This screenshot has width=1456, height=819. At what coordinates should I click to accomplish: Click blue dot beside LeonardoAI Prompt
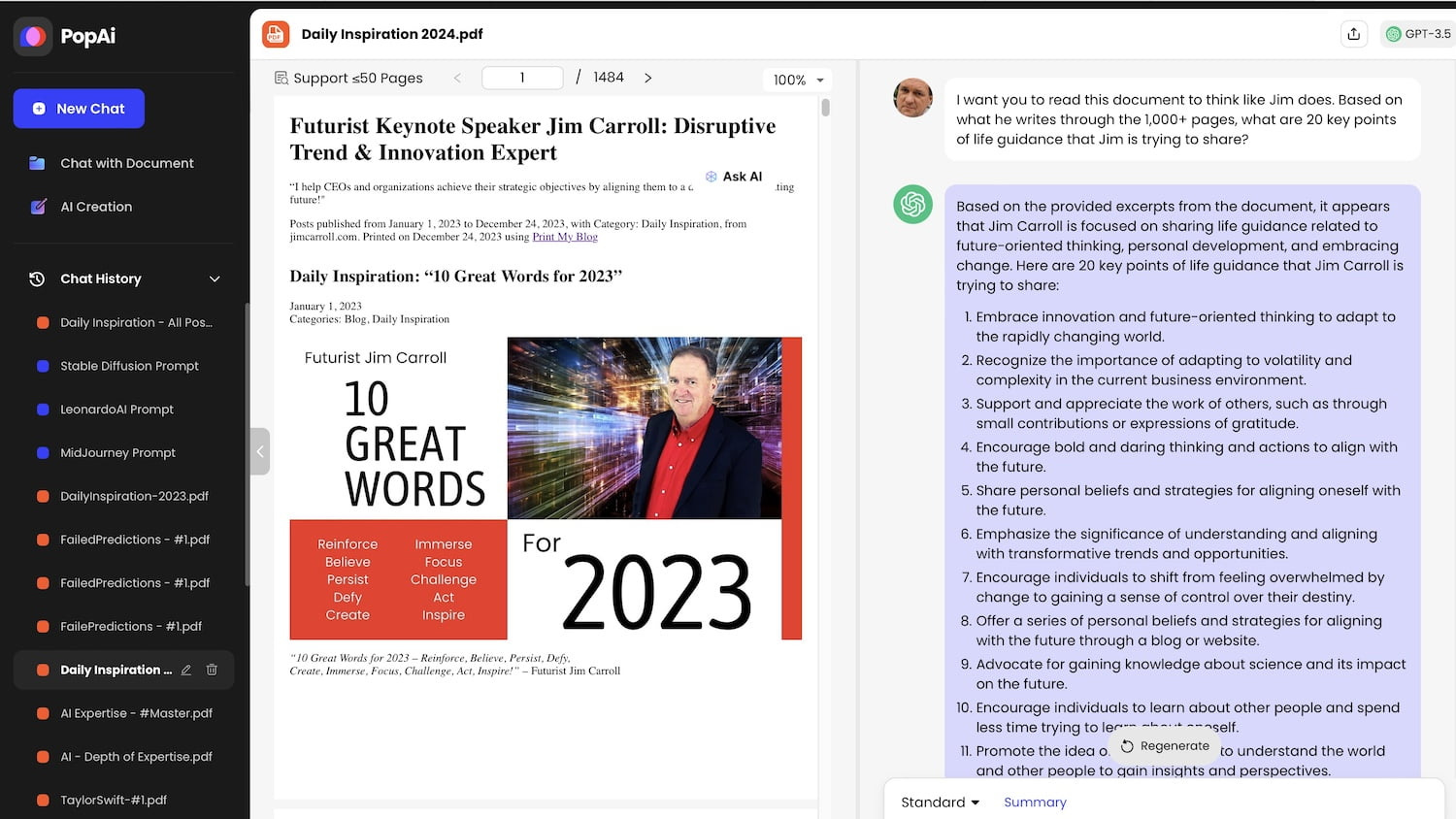pyautogui.click(x=43, y=409)
